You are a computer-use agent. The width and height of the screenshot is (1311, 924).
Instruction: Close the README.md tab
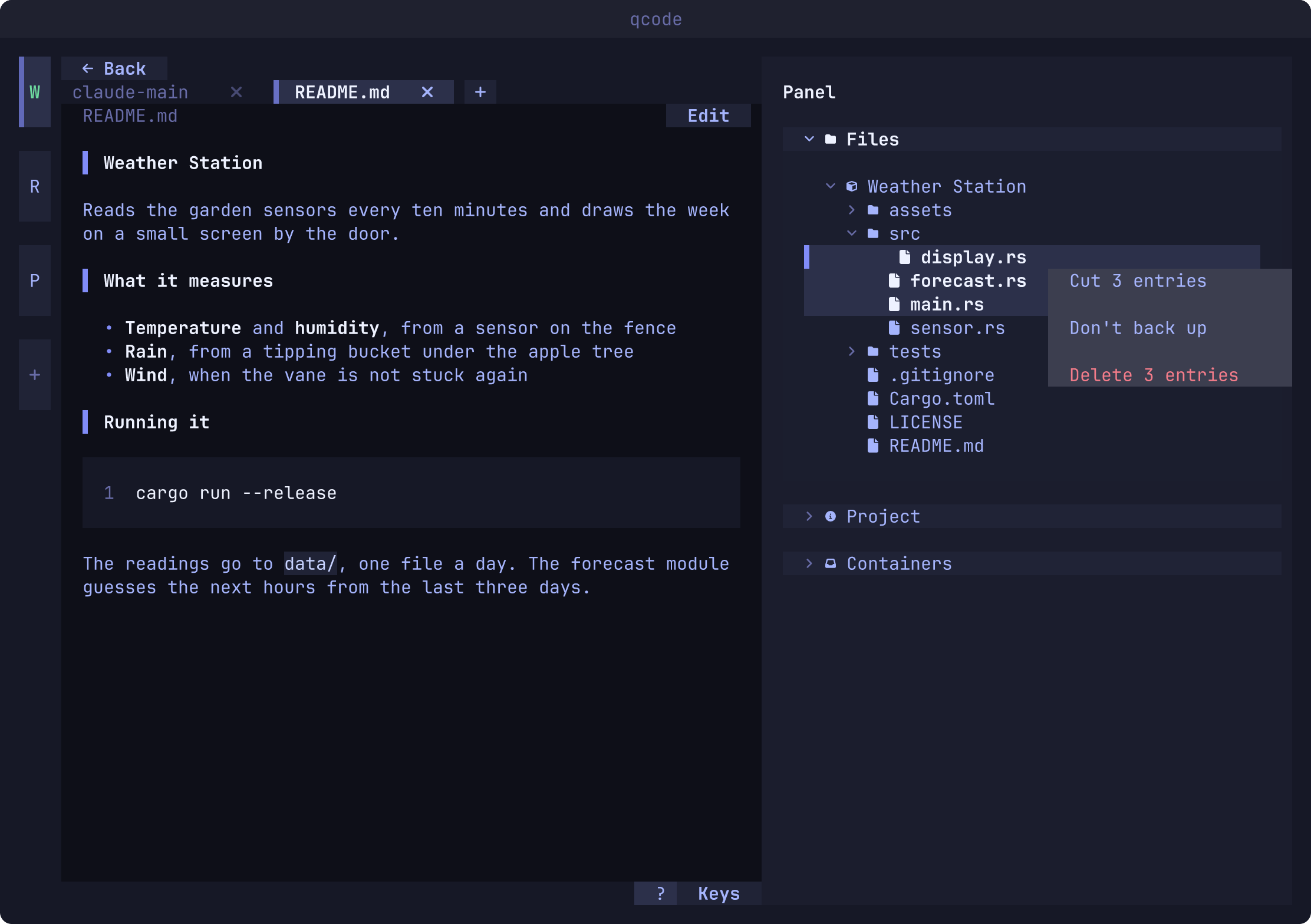(427, 92)
